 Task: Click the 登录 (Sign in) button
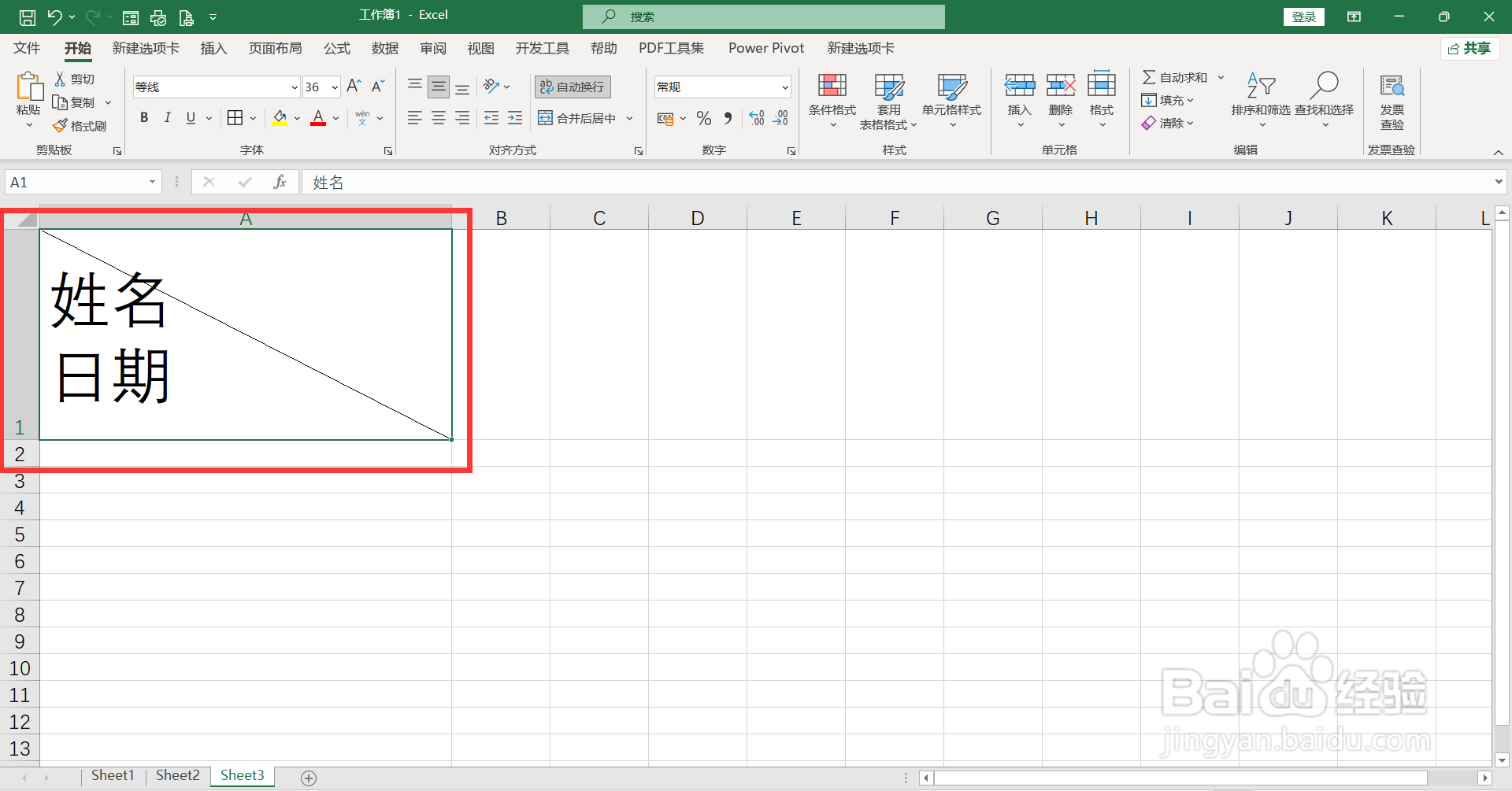tap(1304, 17)
